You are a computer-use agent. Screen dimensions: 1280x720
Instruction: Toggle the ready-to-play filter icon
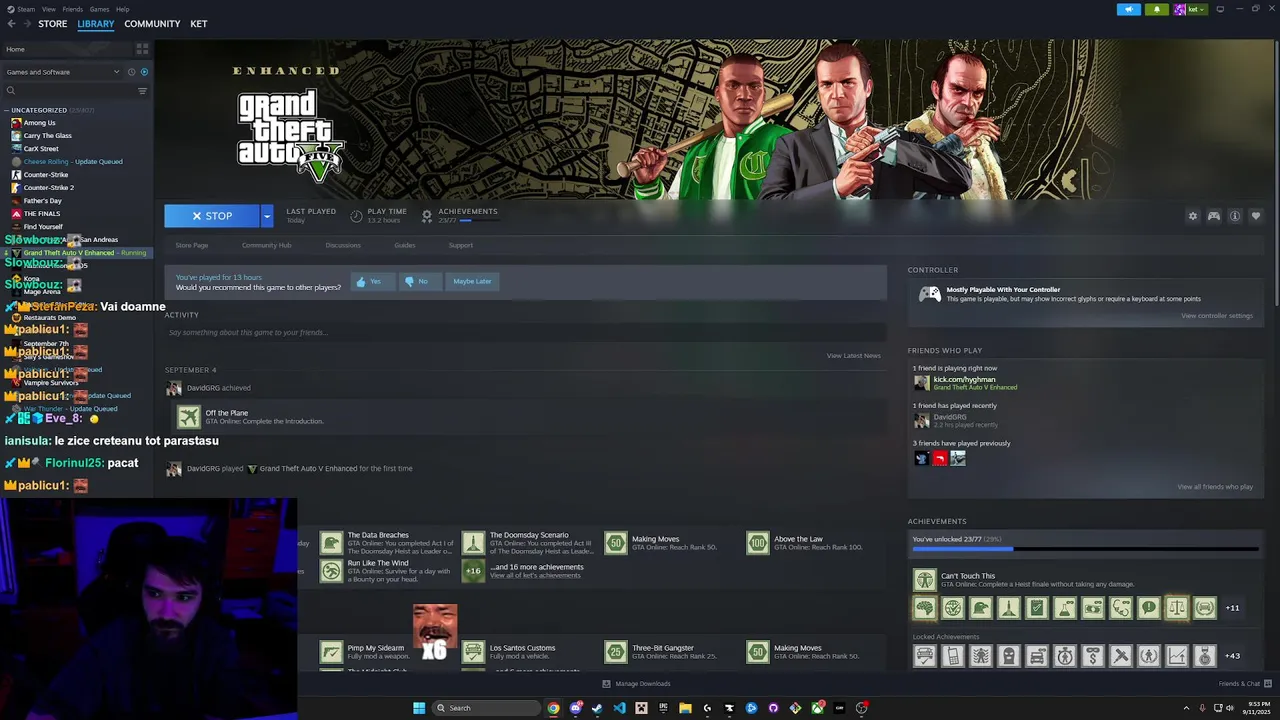[x=144, y=72]
